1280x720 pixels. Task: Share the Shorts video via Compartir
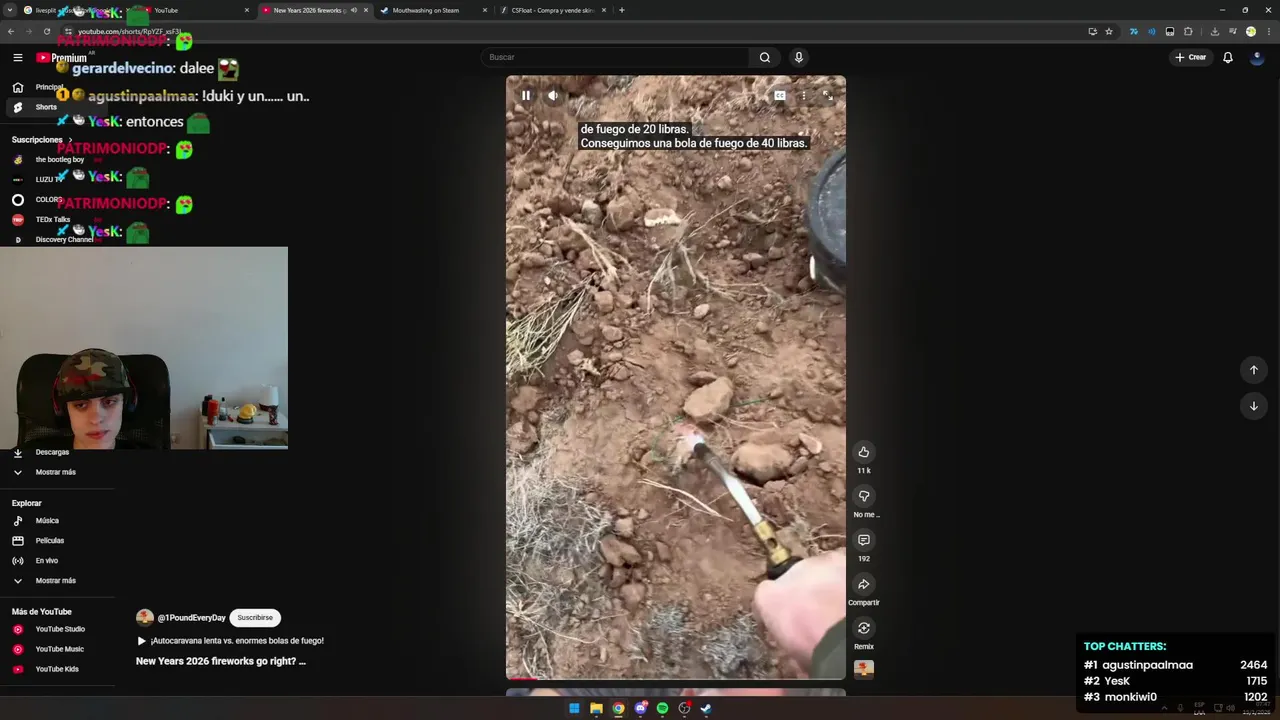coord(864,584)
